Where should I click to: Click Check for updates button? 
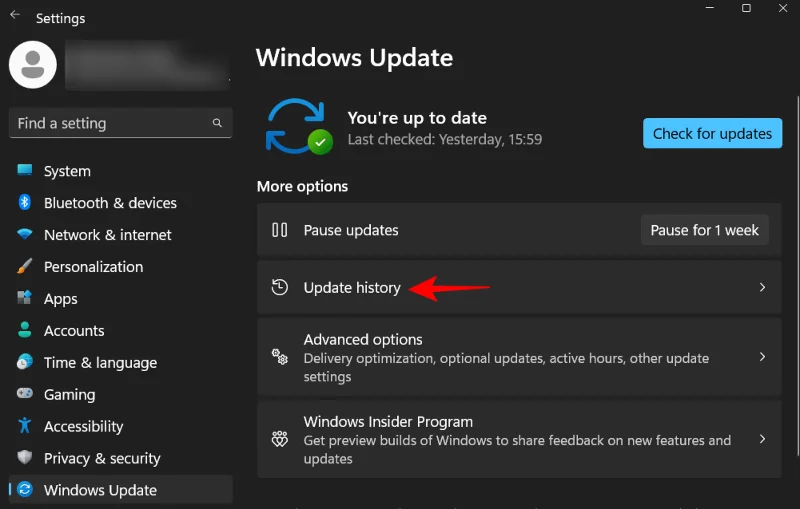pos(712,133)
